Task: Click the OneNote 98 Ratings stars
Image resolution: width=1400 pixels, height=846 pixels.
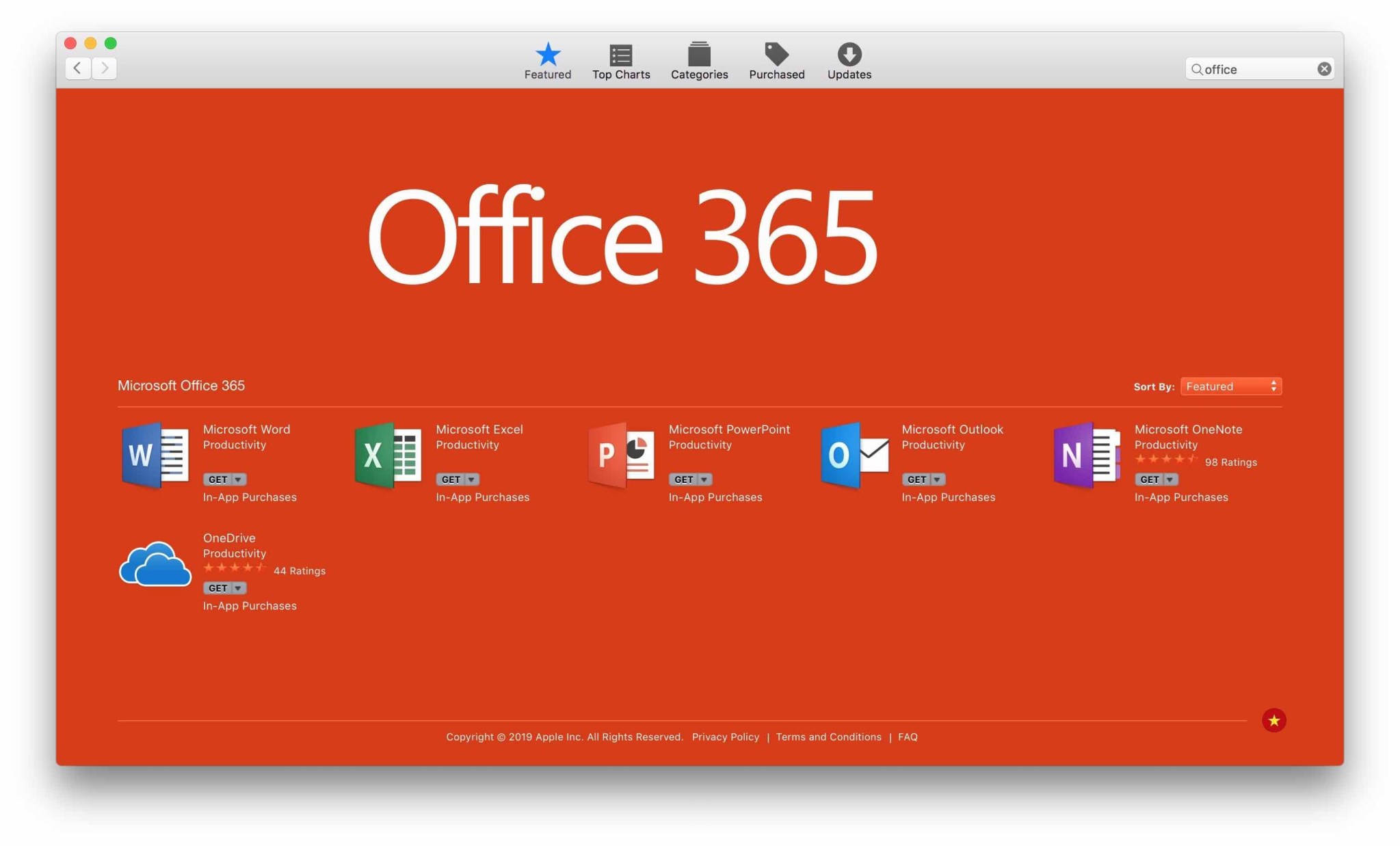Action: point(1166,460)
